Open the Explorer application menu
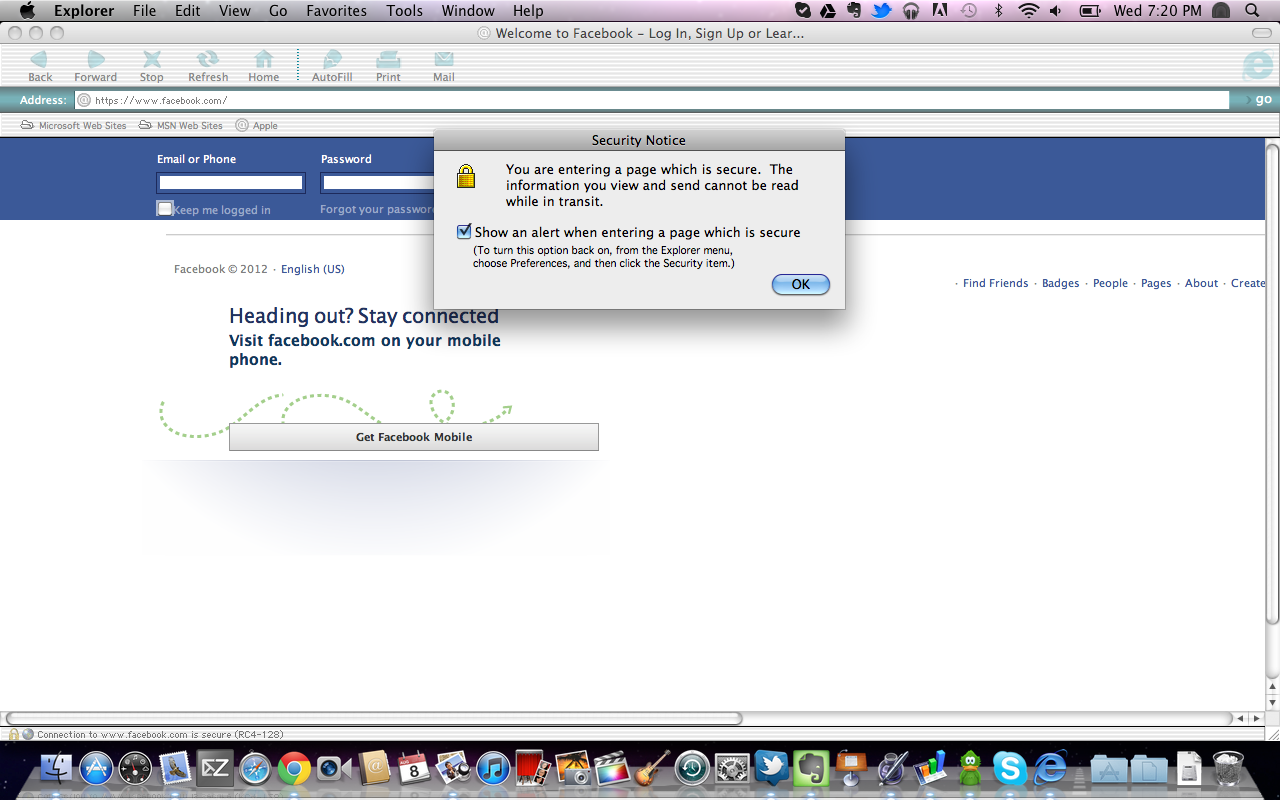The image size is (1280, 800). (x=84, y=11)
